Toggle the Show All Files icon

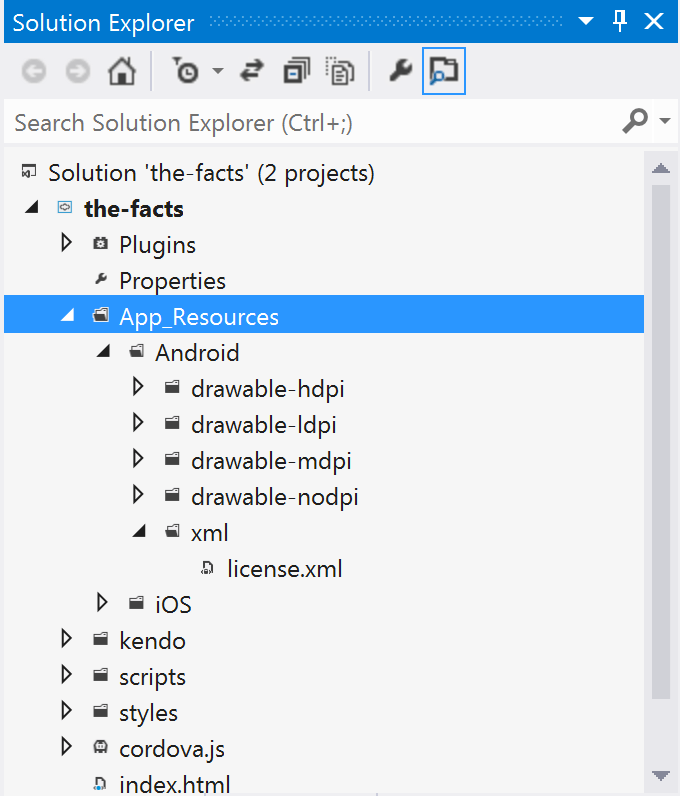[340, 71]
